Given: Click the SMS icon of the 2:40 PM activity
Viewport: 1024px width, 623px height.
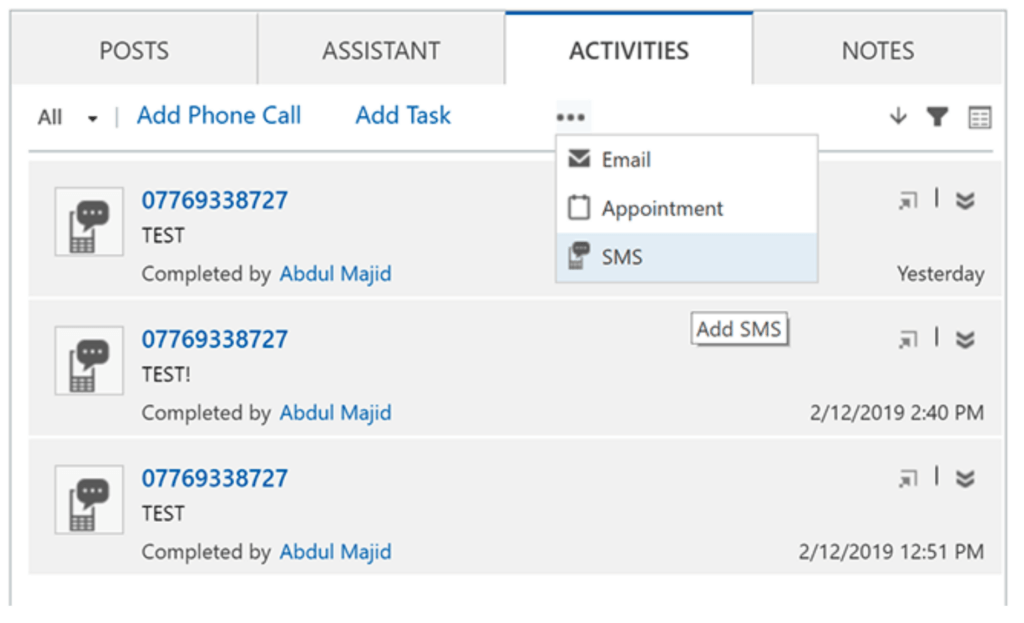Looking at the screenshot, I should (x=89, y=360).
